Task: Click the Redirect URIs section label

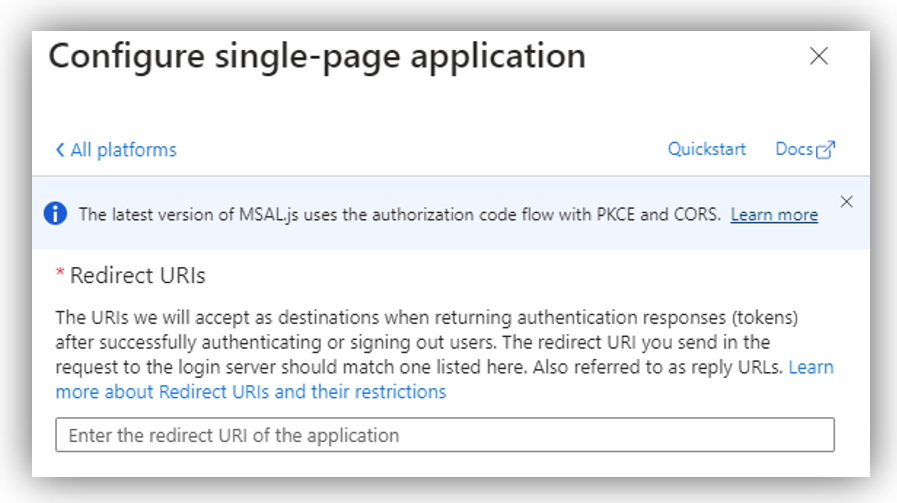Action: [137, 276]
